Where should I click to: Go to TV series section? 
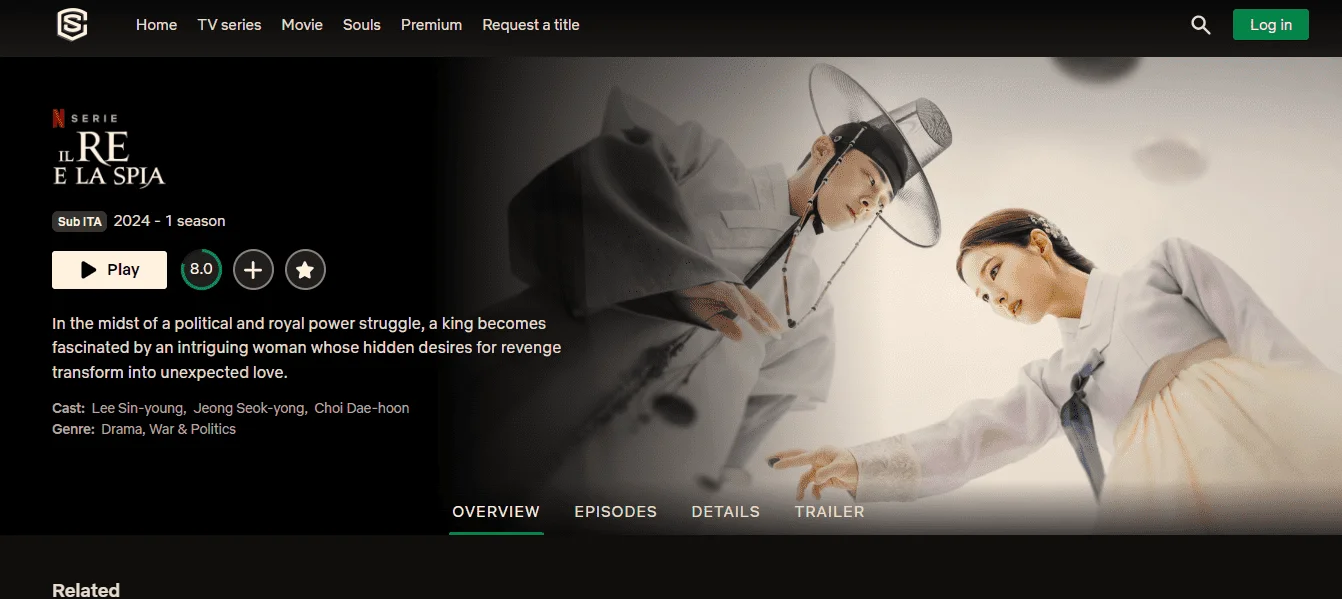[x=229, y=25]
